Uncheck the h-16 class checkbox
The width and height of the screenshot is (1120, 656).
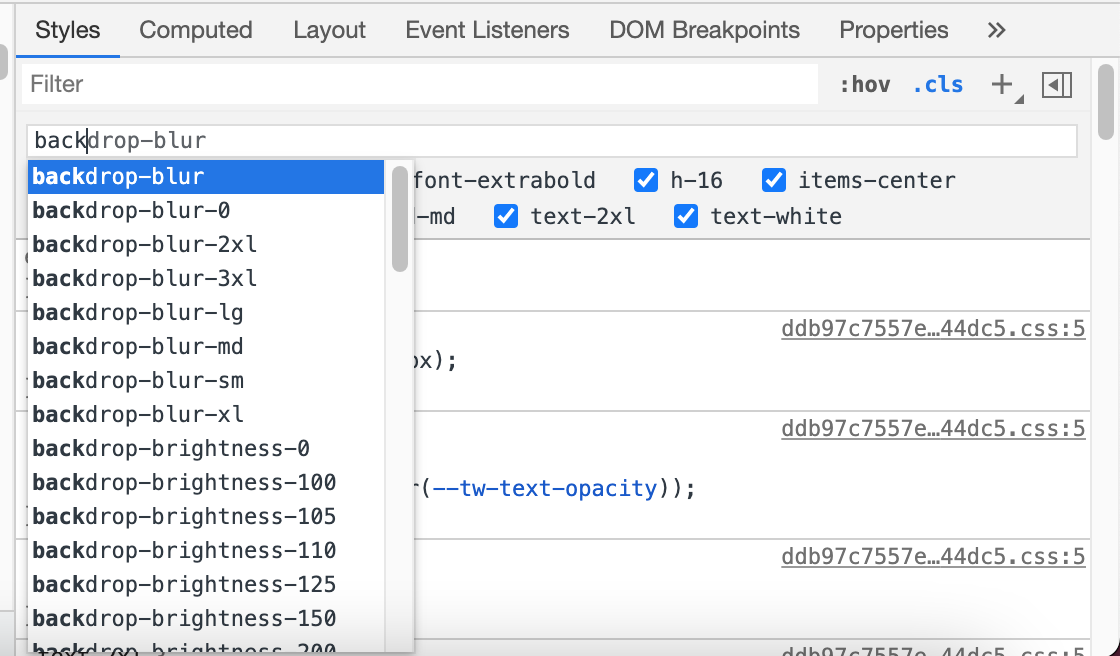point(647,181)
